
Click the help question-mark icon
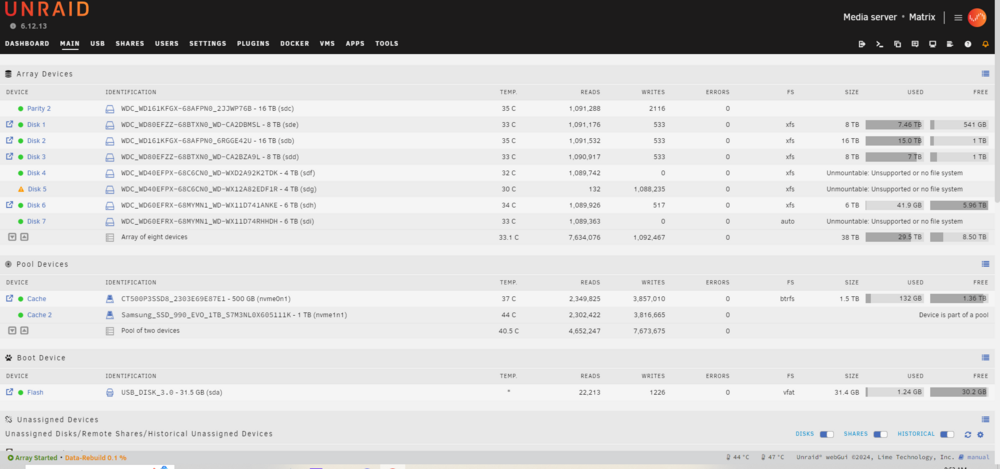(x=967, y=44)
